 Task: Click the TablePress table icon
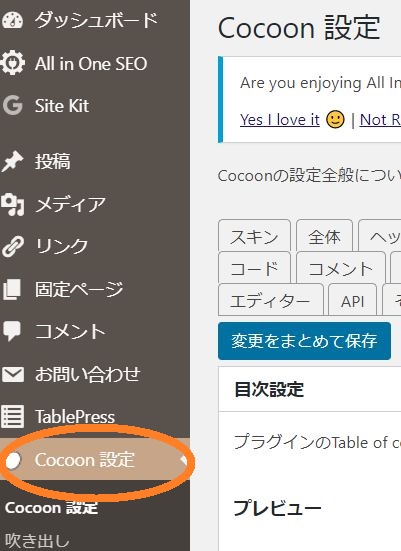13,416
